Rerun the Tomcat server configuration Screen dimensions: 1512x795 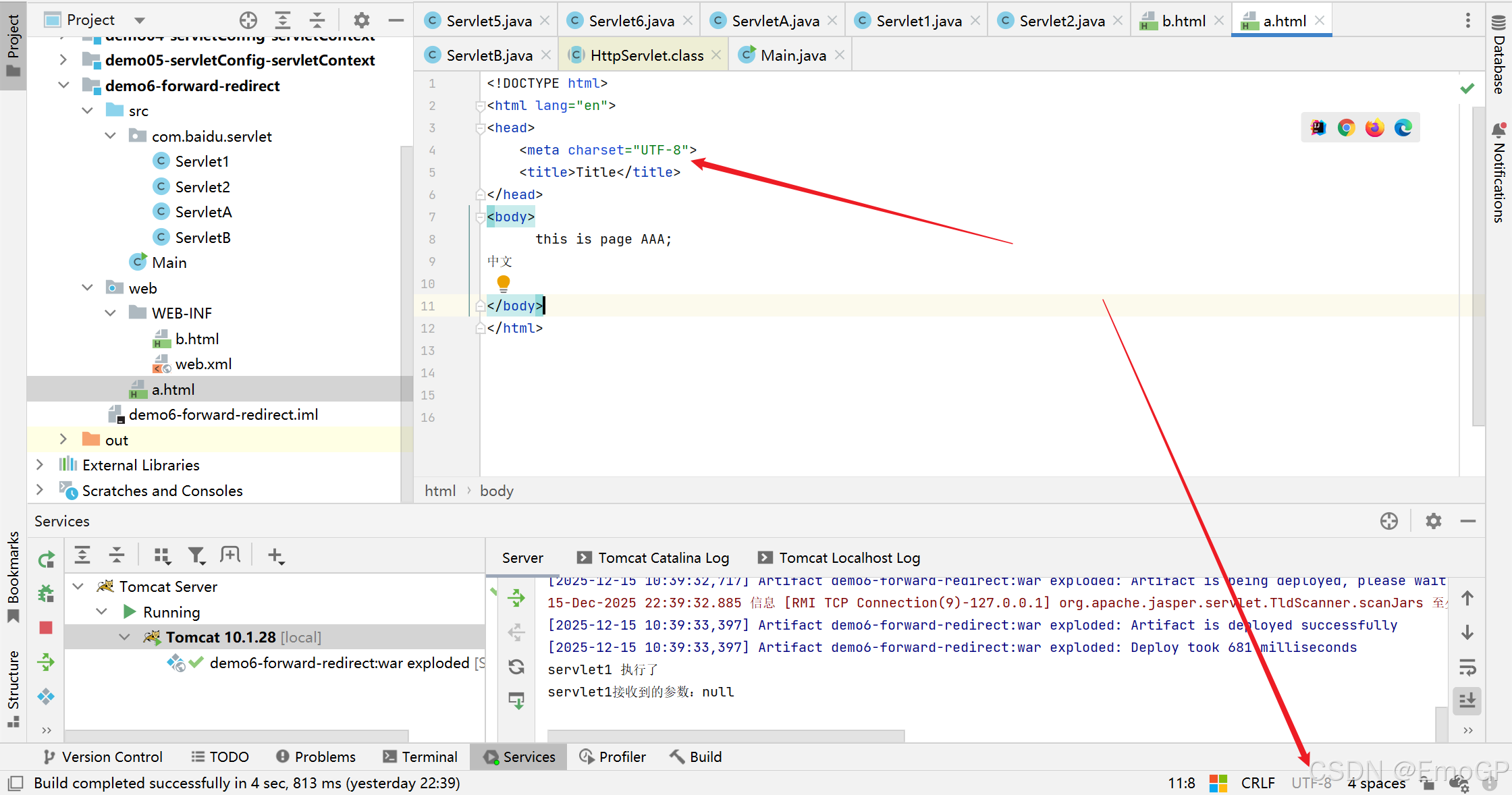(x=46, y=559)
